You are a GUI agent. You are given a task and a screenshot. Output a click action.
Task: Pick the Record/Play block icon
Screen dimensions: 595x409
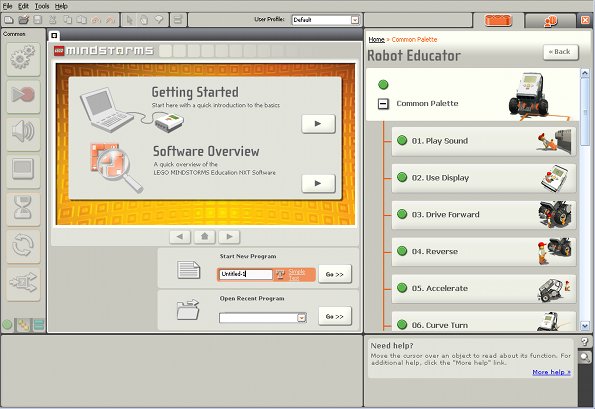pyautogui.click(x=23, y=96)
